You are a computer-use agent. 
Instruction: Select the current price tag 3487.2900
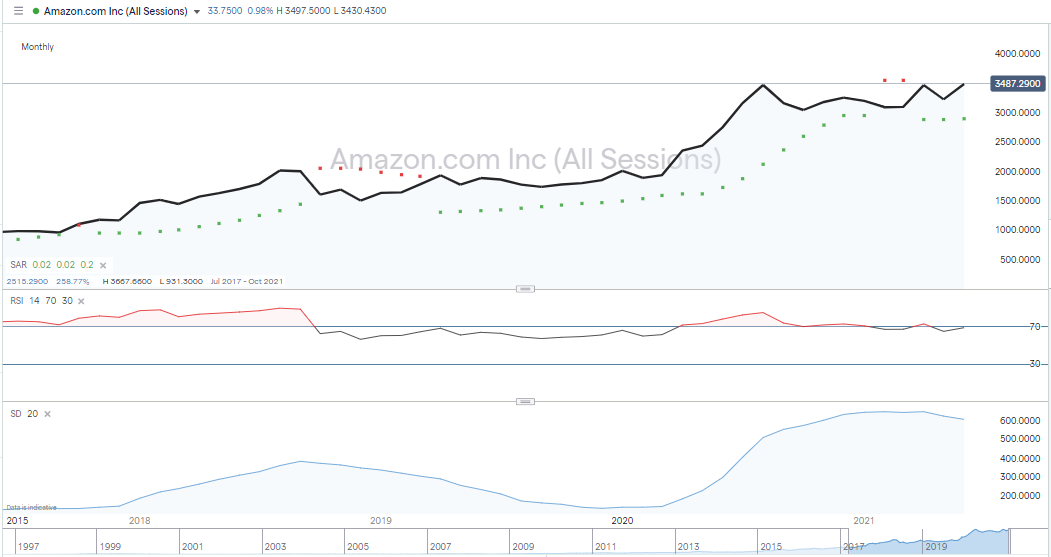1017,84
